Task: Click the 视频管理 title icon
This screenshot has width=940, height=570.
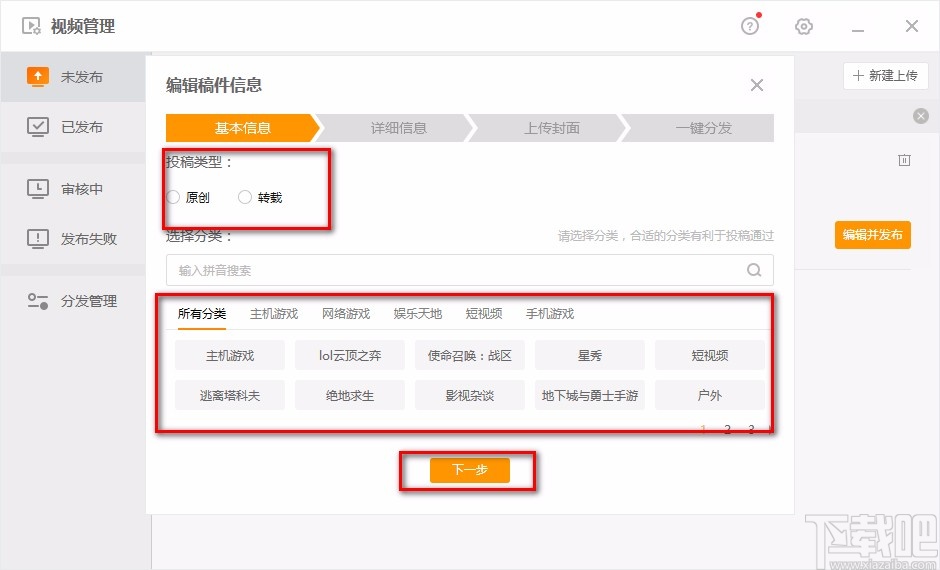Action: click(31, 26)
